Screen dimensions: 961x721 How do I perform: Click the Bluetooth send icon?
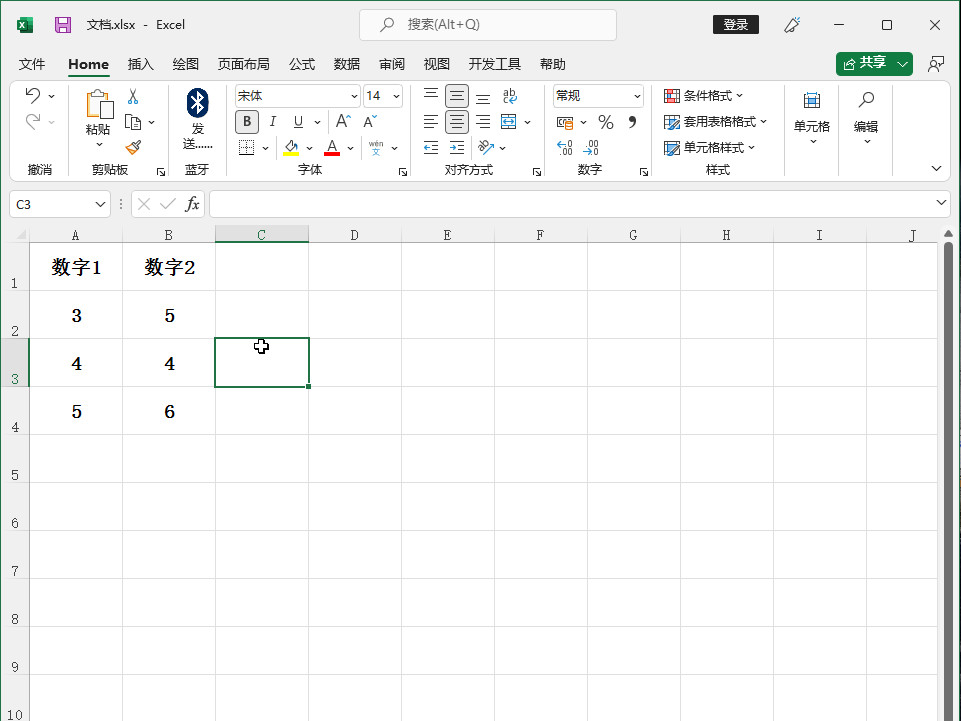pyautogui.click(x=198, y=102)
